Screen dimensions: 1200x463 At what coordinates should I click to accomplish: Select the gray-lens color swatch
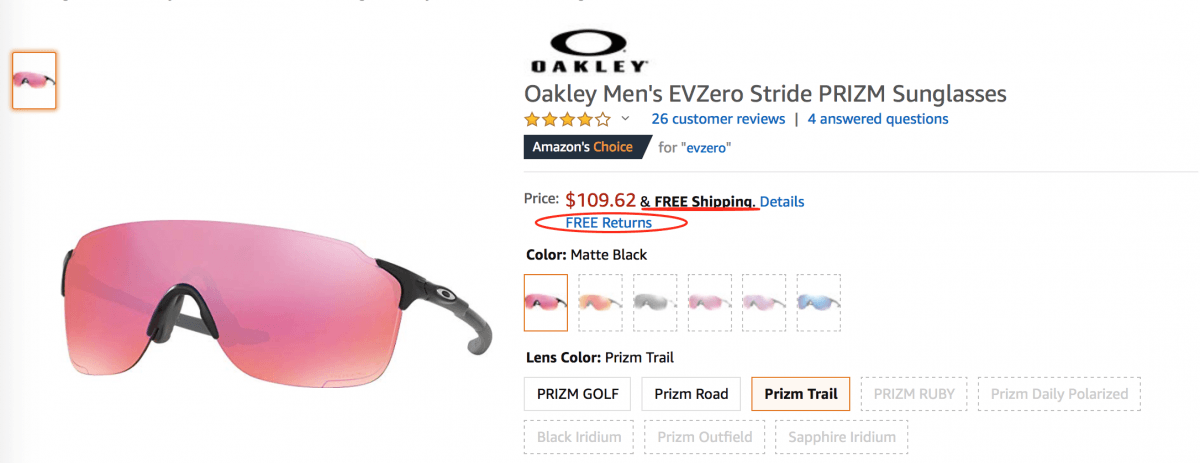[655, 303]
